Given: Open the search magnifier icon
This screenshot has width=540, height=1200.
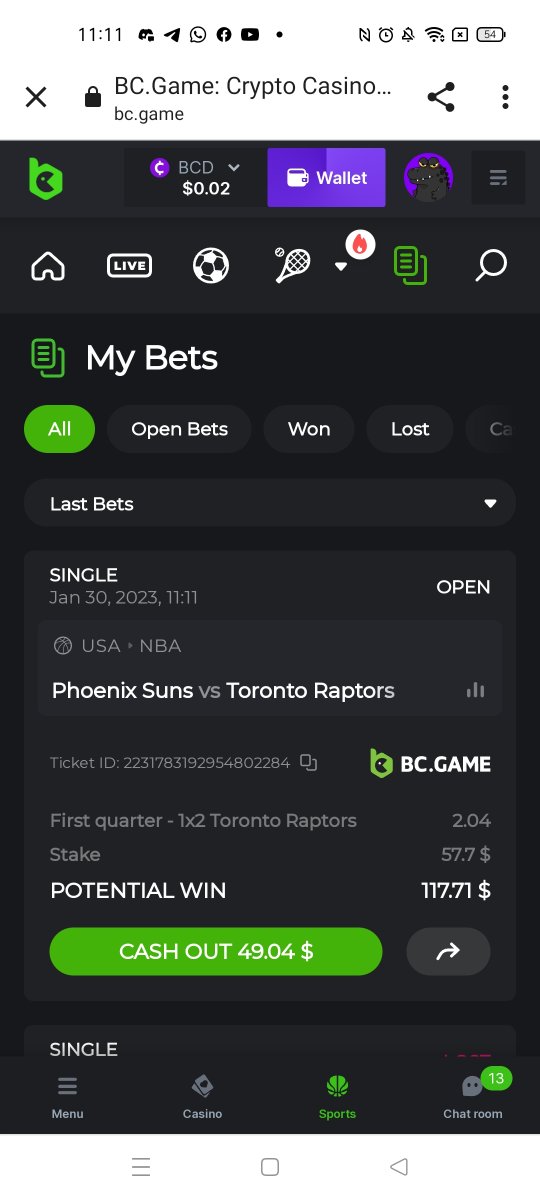Looking at the screenshot, I should [x=490, y=266].
